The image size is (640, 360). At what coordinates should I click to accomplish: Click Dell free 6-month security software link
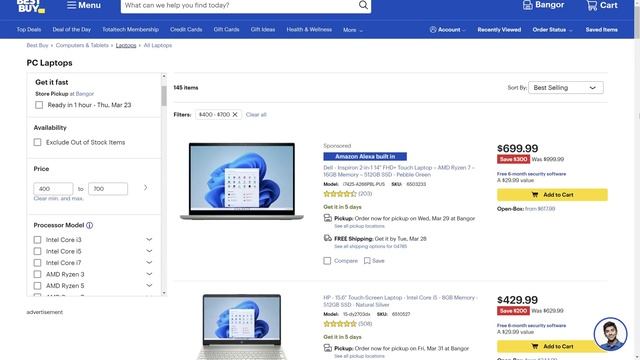tap(531, 174)
